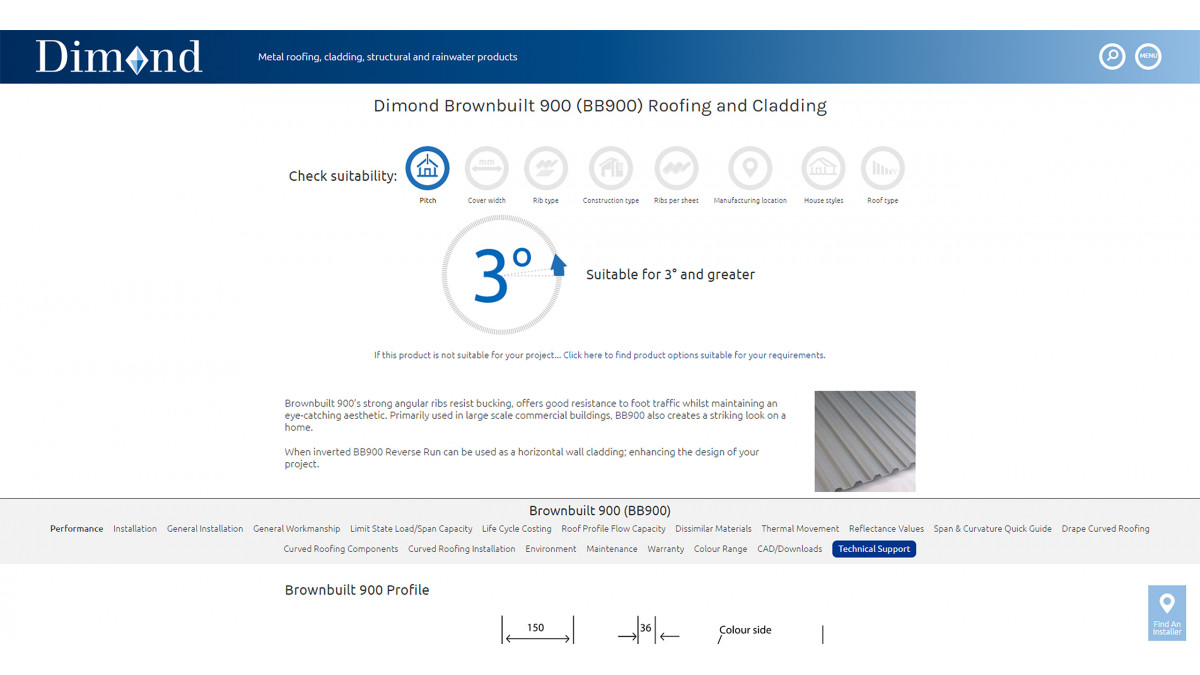Image resolution: width=1200 pixels, height=675 pixels.
Task: Open Curved Roofing Installation section
Action: click(462, 549)
